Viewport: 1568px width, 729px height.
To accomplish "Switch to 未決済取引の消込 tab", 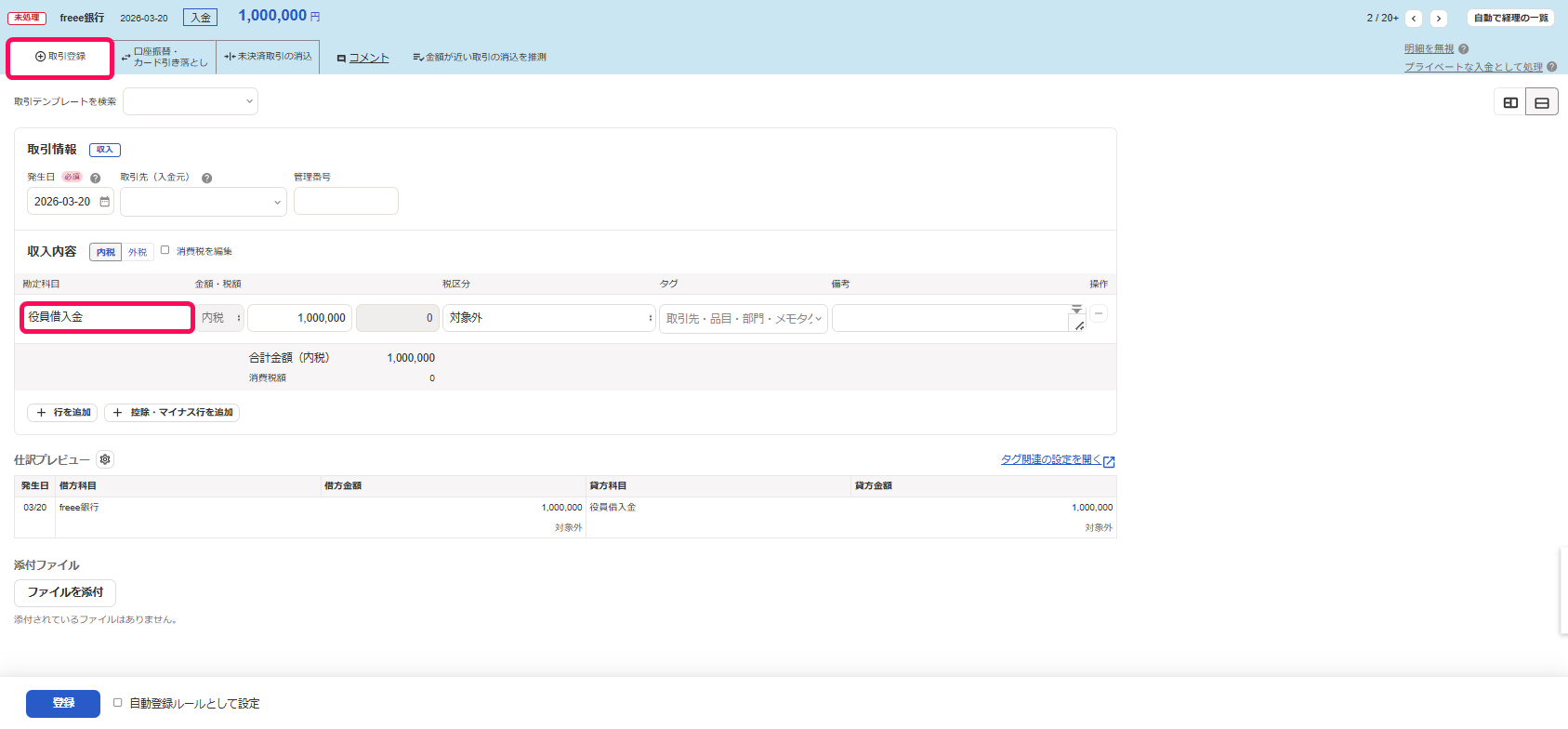I will coord(268,57).
